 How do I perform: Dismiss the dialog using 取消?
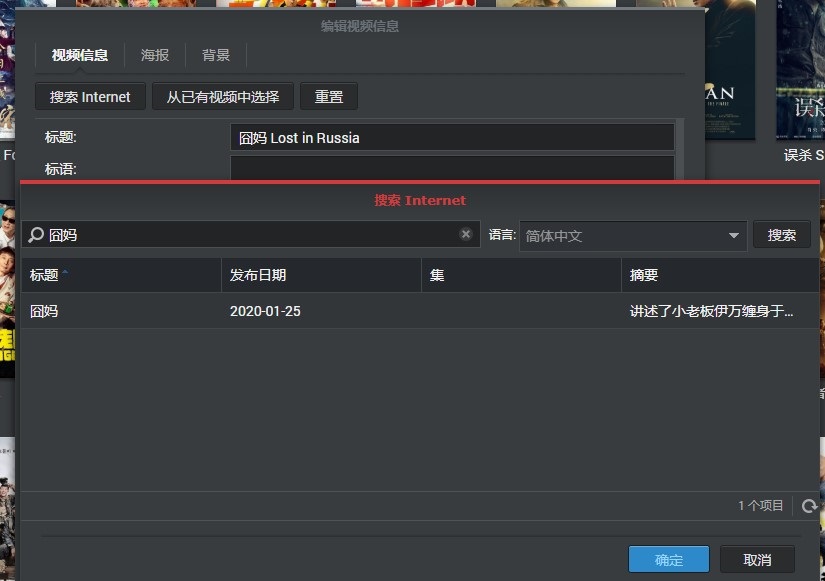(x=757, y=559)
